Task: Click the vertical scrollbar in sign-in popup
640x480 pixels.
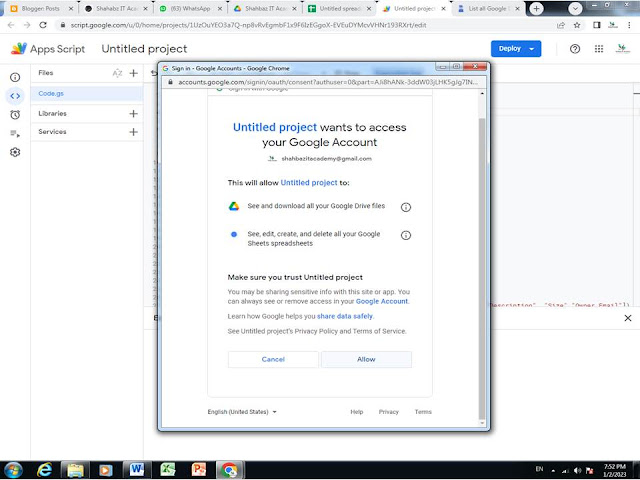Action: (x=482, y=269)
